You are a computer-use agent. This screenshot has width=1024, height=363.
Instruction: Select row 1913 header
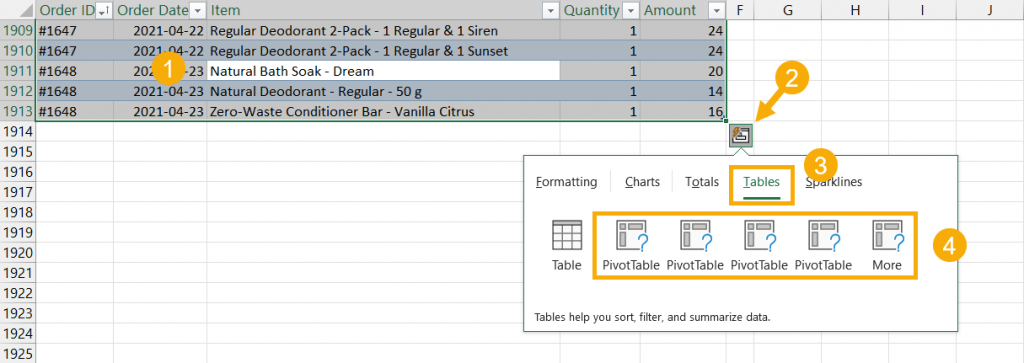18,111
